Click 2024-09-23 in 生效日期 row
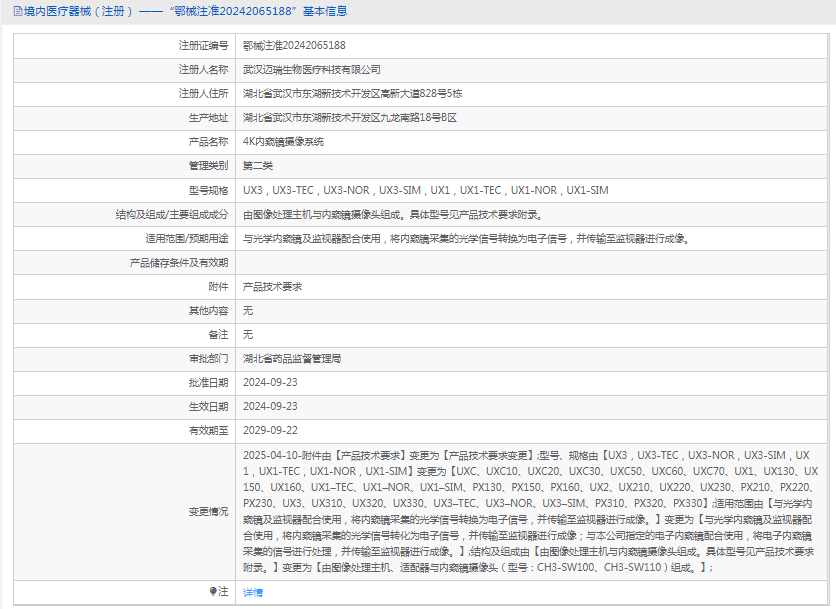The height and width of the screenshot is (609, 836). tap(270, 406)
